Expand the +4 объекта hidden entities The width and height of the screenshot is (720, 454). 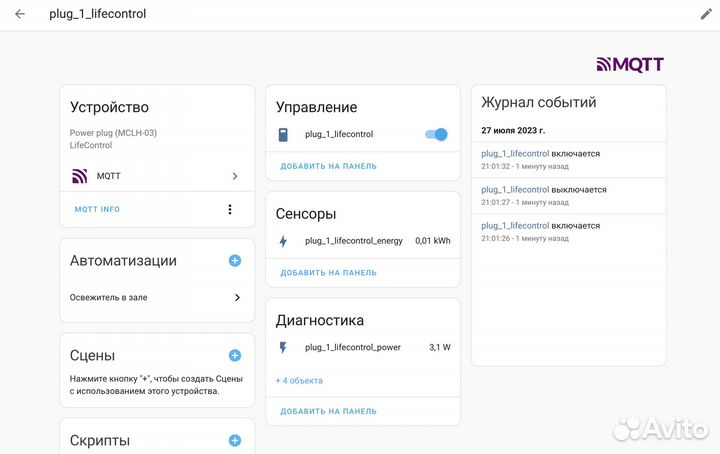pyautogui.click(x=299, y=381)
